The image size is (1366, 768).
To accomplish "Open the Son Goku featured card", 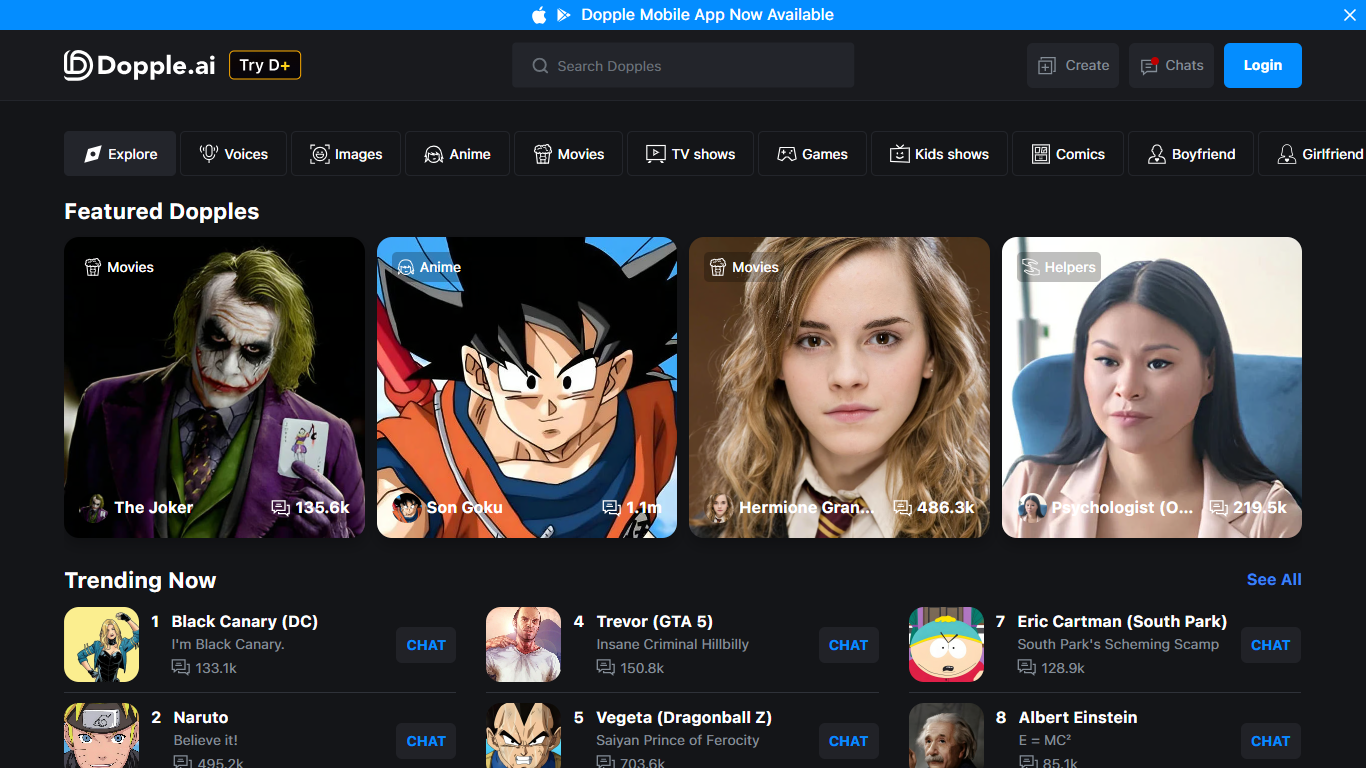I will pyautogui.click(x=527, y=387).
